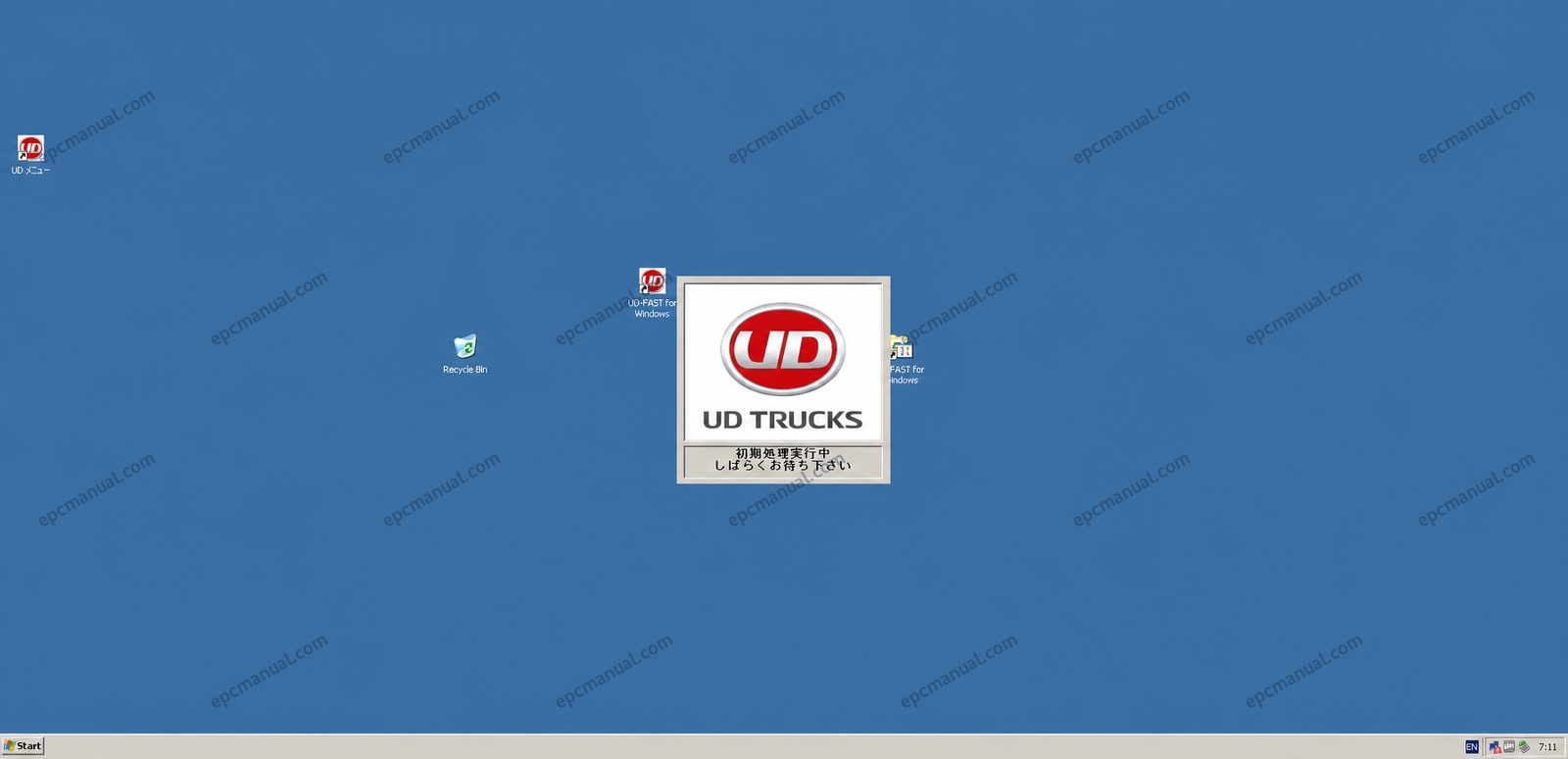Select the UD-FAST for Windows shortcut left of splash
The width and height of the screenshot is (1568, 759).
652,293
